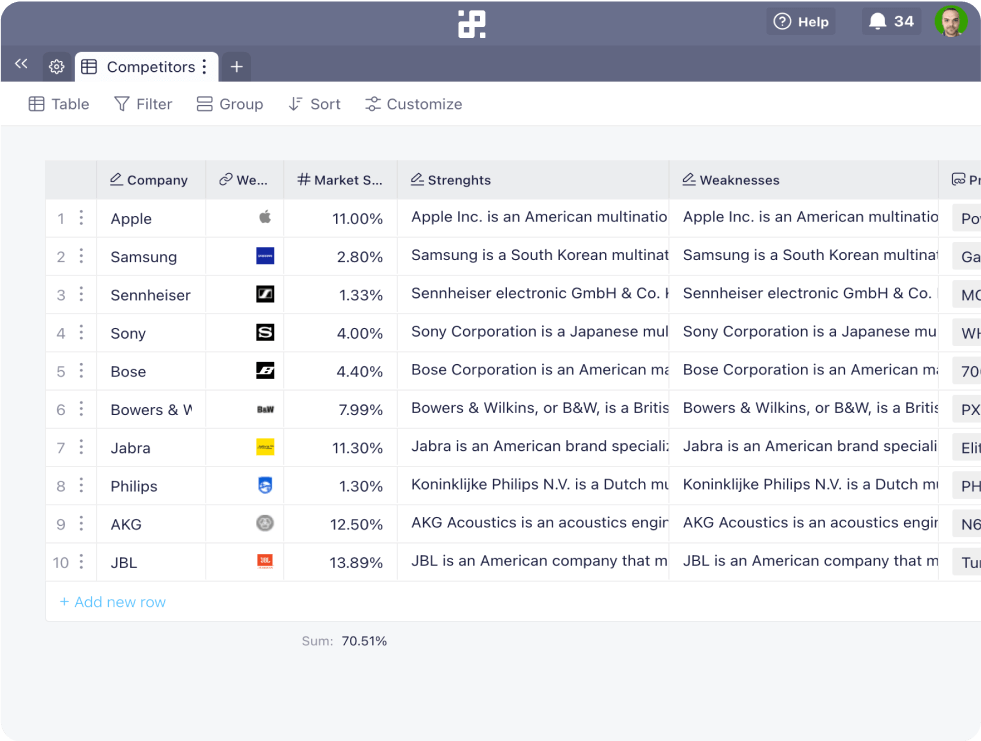The width and height of the screenshot is (981, 741).
Task: Click the B&W website logo icon
Action: (265, 409)
